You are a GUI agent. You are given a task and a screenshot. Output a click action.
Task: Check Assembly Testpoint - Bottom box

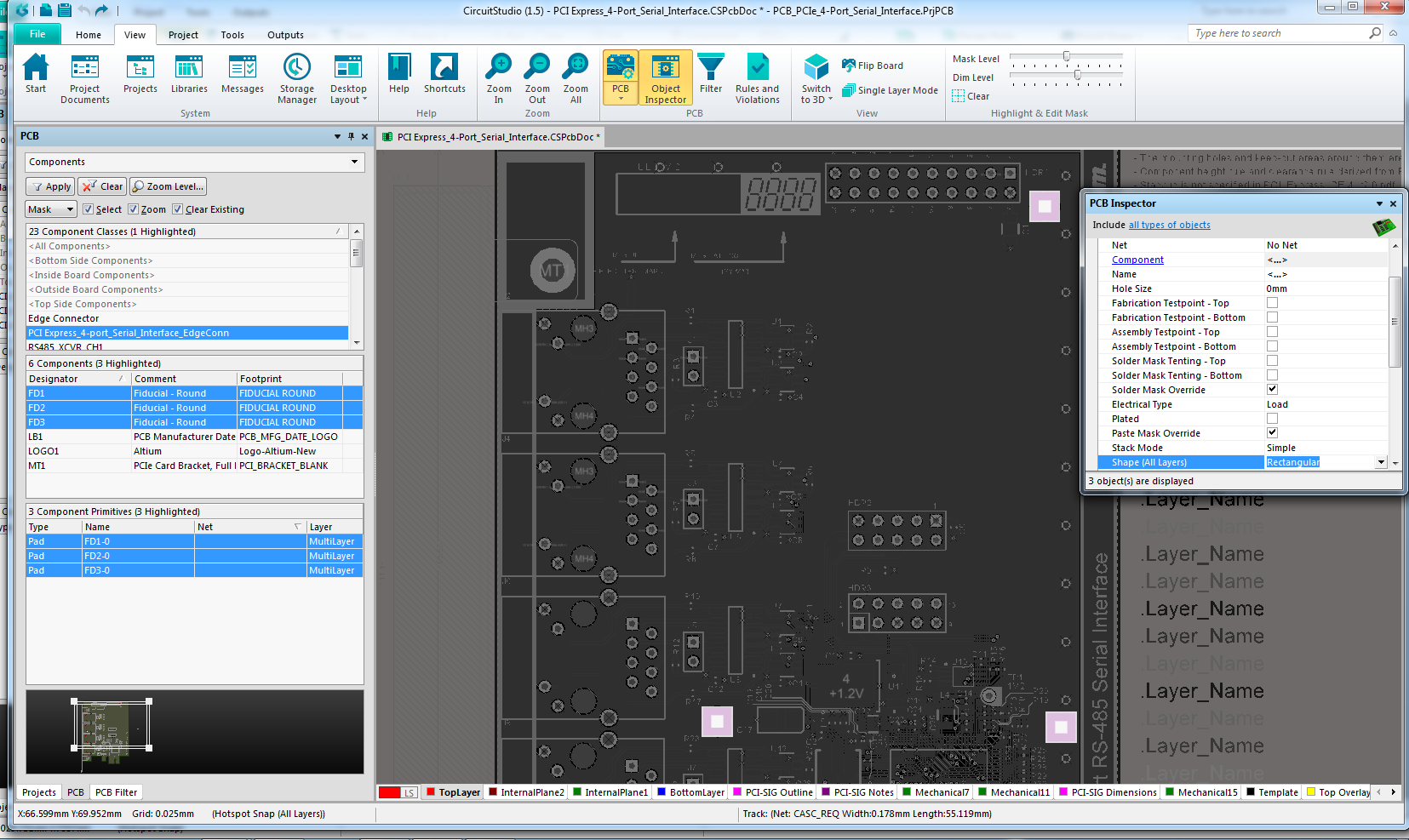click(1272, 346)
